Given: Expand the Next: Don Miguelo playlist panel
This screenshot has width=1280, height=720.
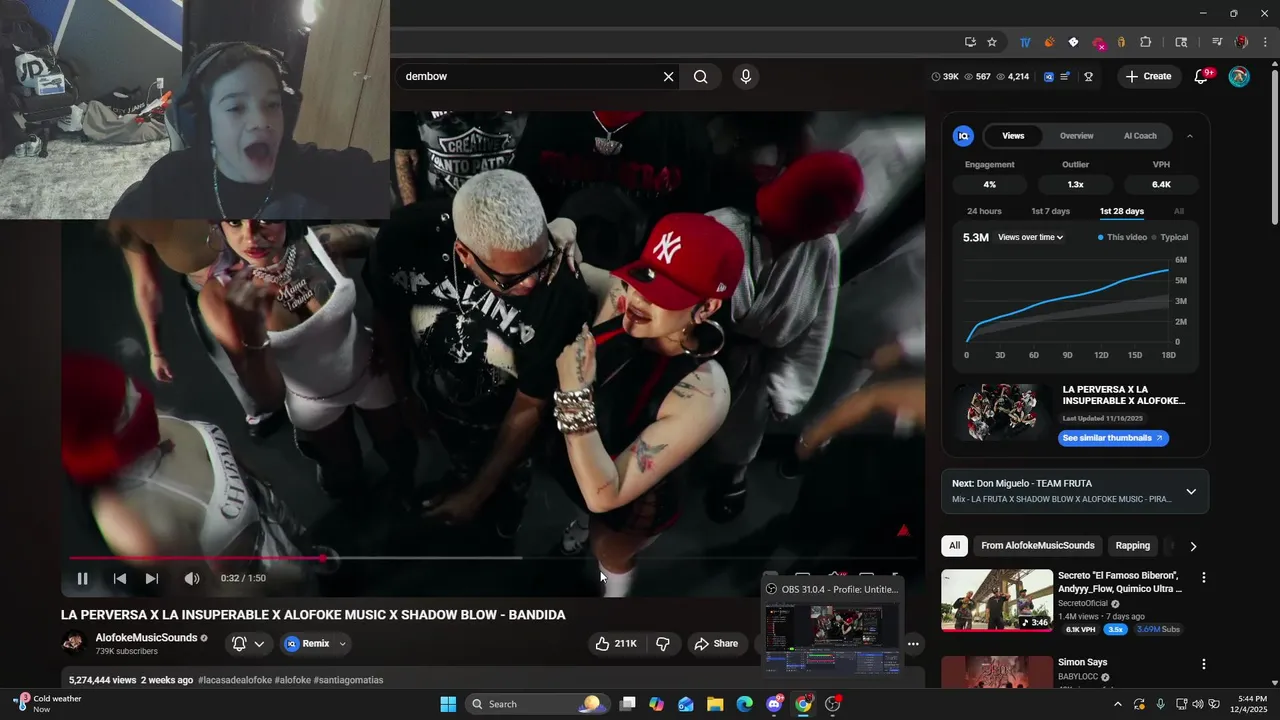Looking at the screenshot, I should tap(1191, 491).
